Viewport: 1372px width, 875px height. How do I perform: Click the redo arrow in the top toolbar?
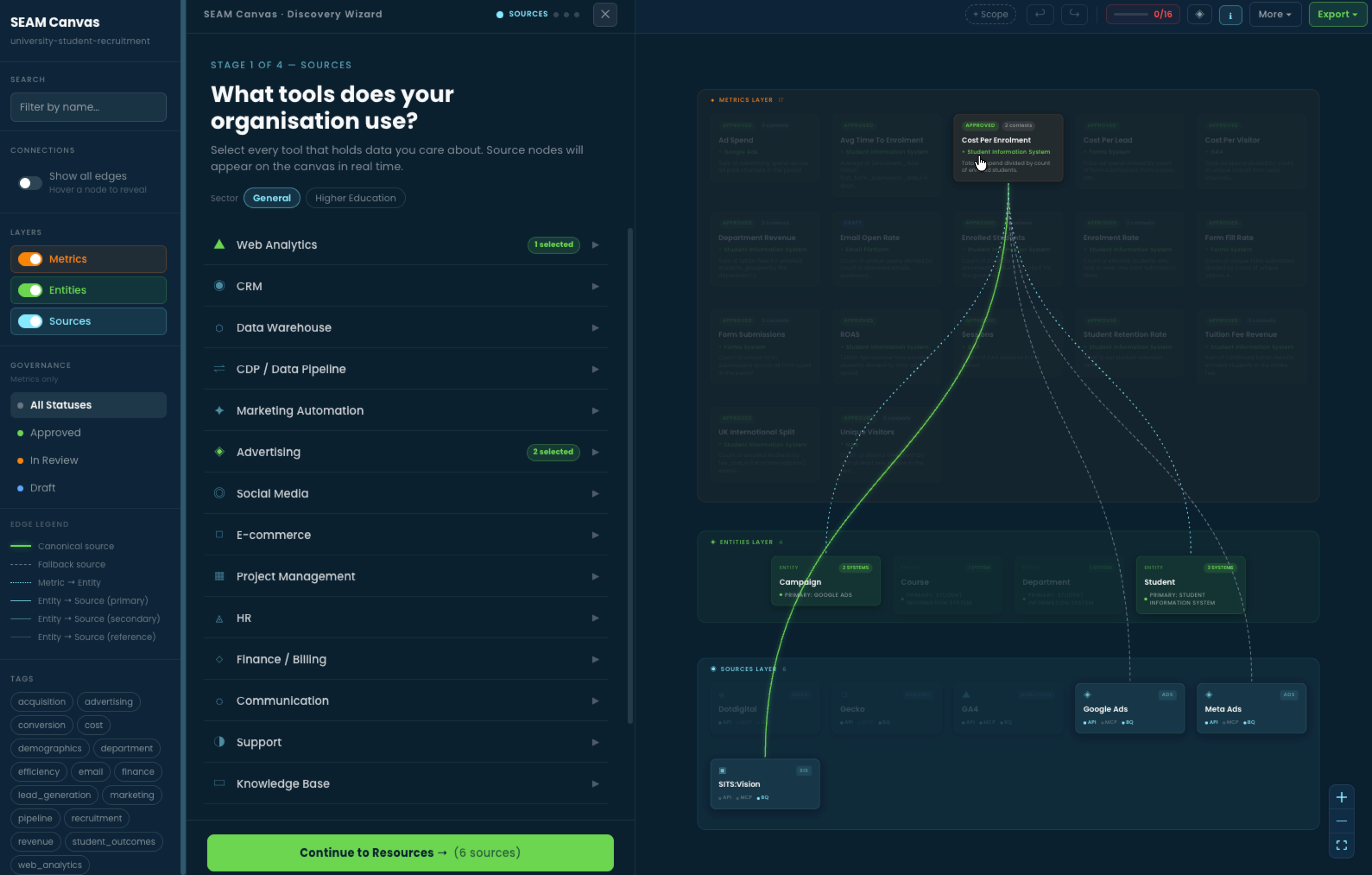point(1075,14)
